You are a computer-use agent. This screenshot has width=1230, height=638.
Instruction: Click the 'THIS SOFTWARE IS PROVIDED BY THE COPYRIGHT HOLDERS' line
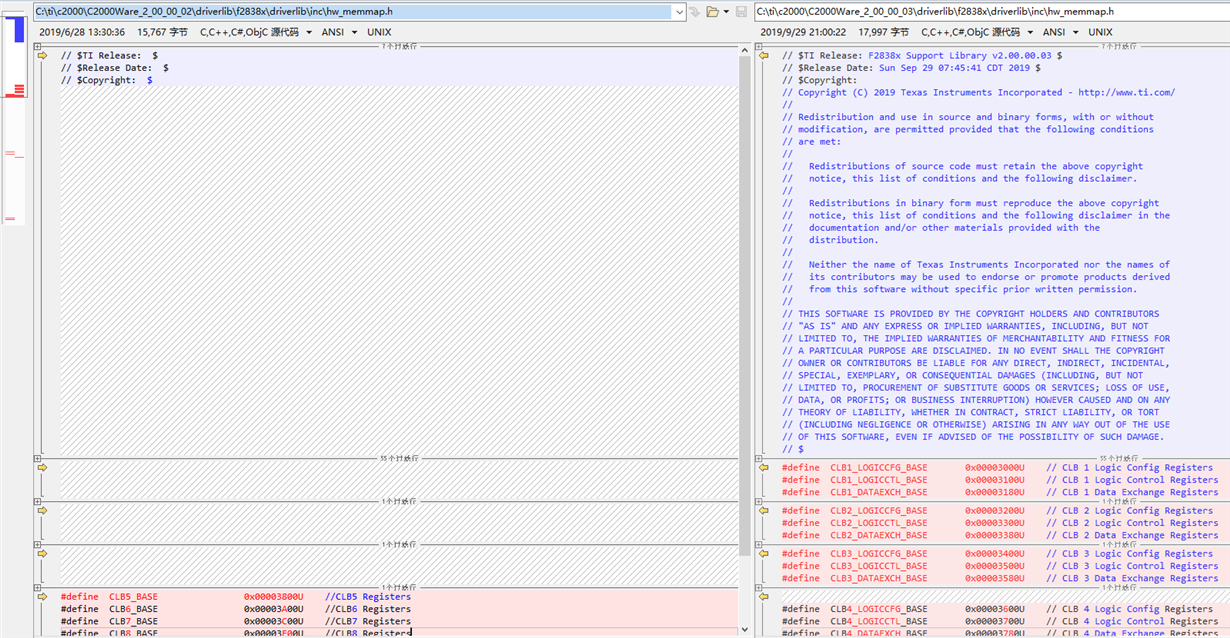(970, 314)
